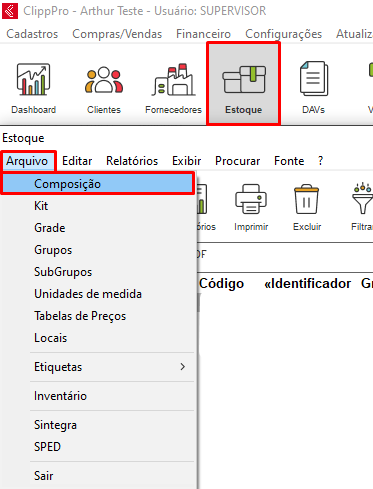Select Tabelas de Preços menu entry
This screenshot has height=489, width=373.
point(80,316)
